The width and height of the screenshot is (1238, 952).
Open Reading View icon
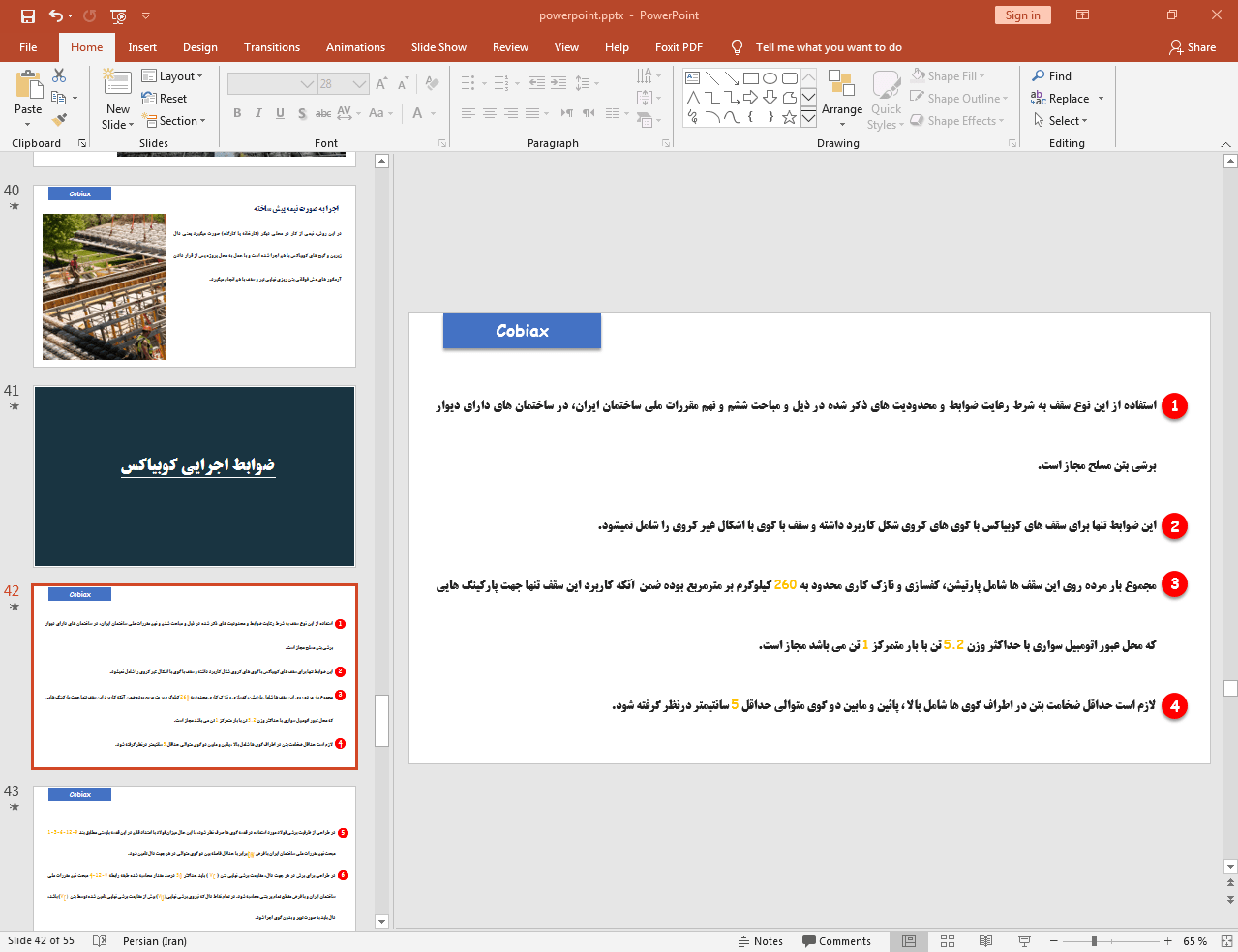(x=985, y=941)
